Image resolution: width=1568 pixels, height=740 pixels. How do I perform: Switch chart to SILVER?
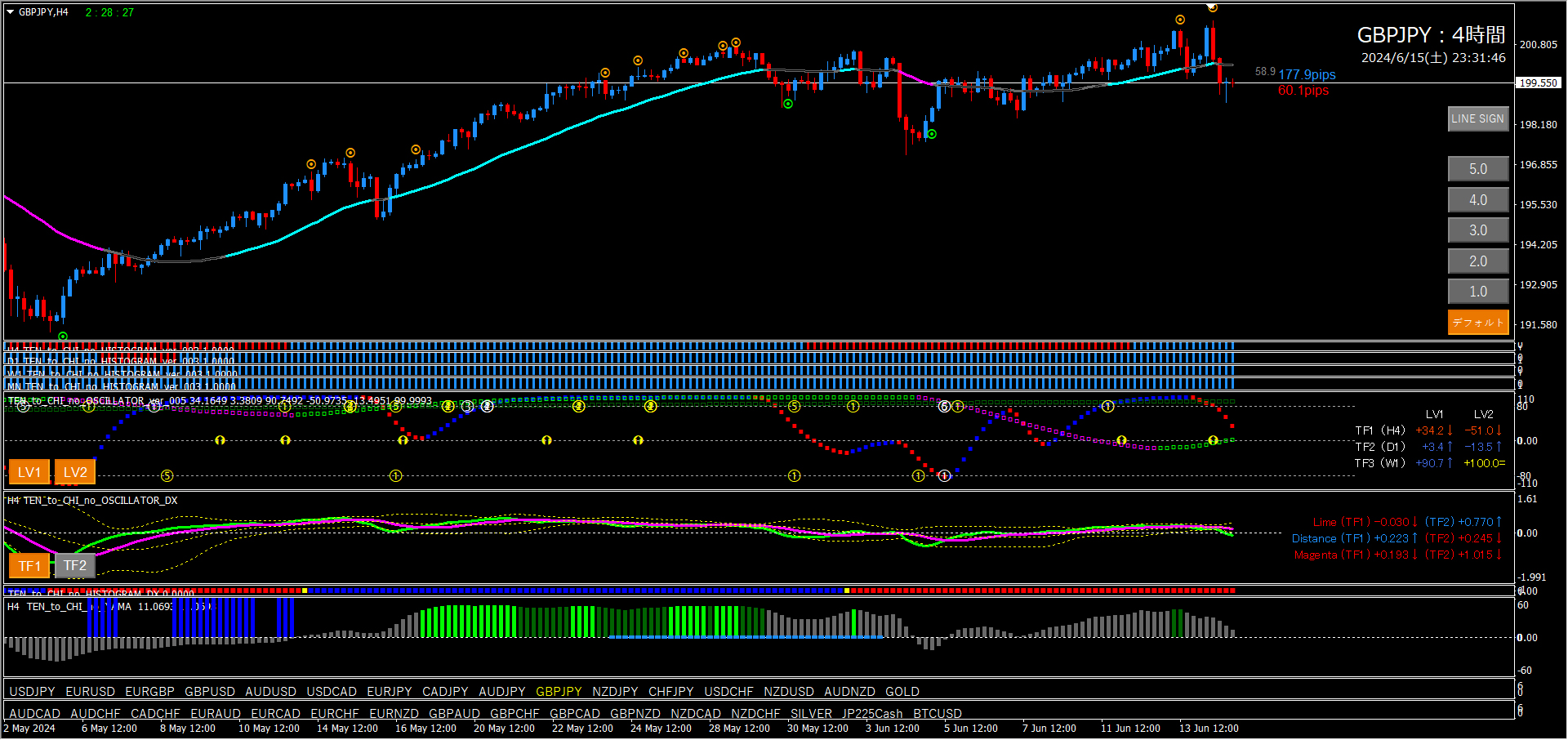click(812, 714)
